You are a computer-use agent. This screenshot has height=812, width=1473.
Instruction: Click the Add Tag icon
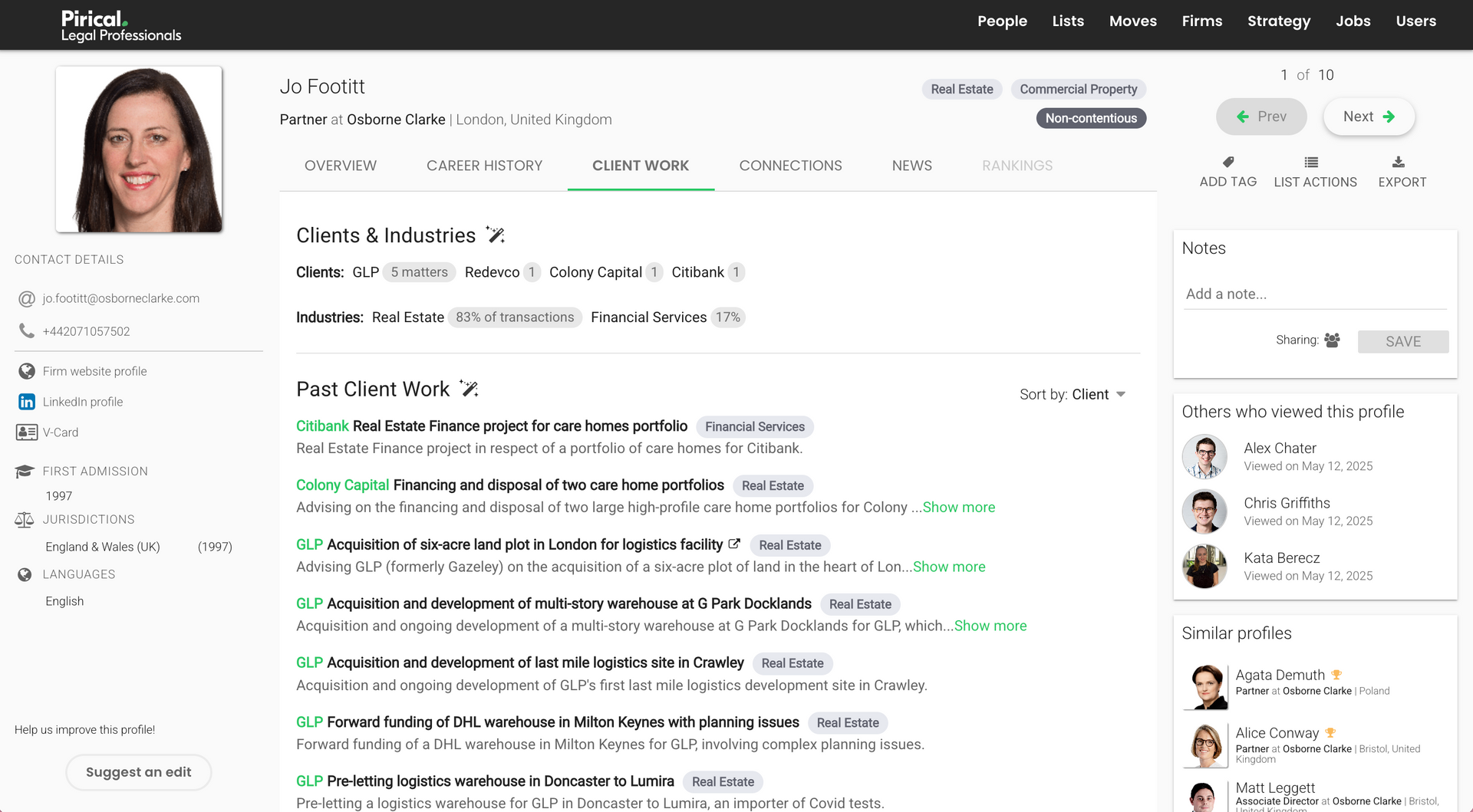[x=1228, y=162]
